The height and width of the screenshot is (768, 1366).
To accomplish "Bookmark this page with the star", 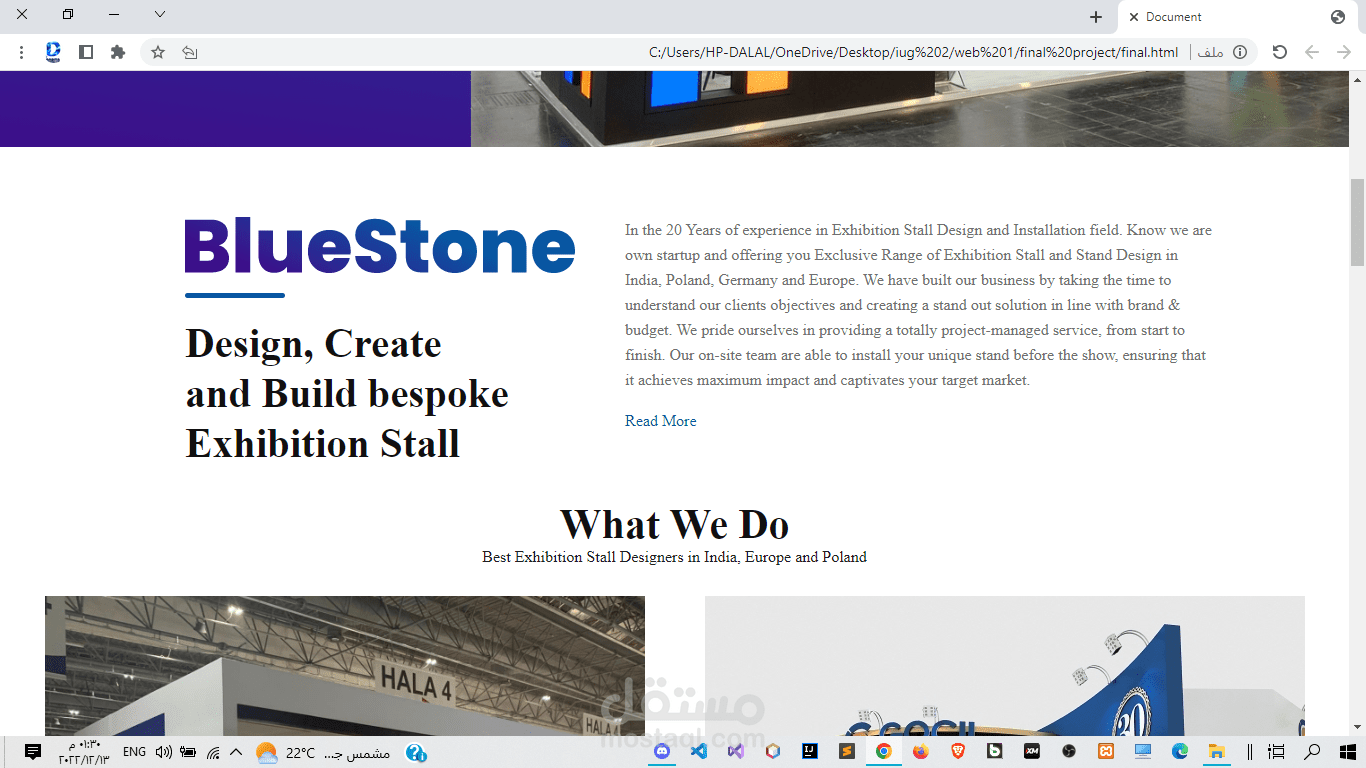I will (x=158, y=52).
